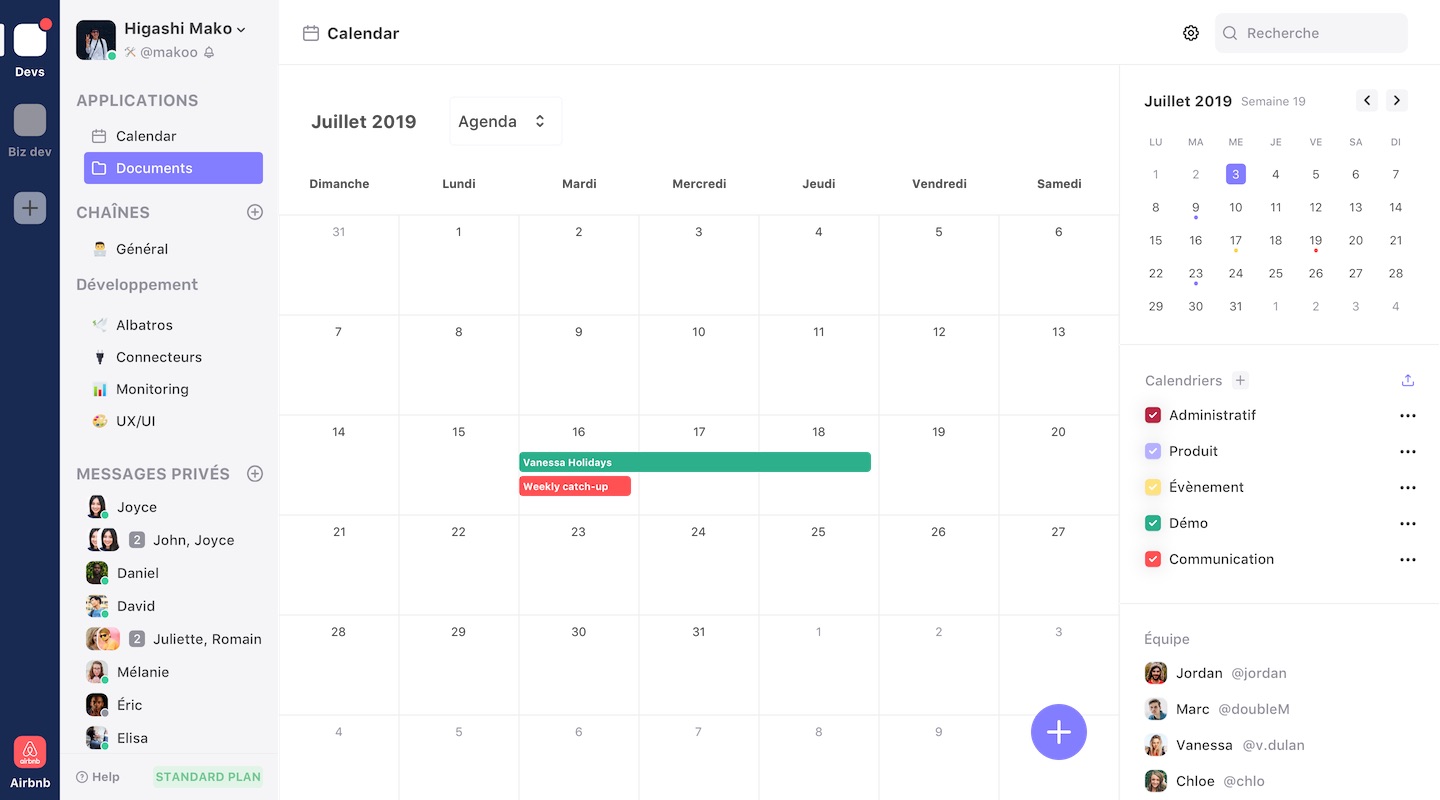
Task: Open the Agenda view dropdown
Action: coord(505,120)
